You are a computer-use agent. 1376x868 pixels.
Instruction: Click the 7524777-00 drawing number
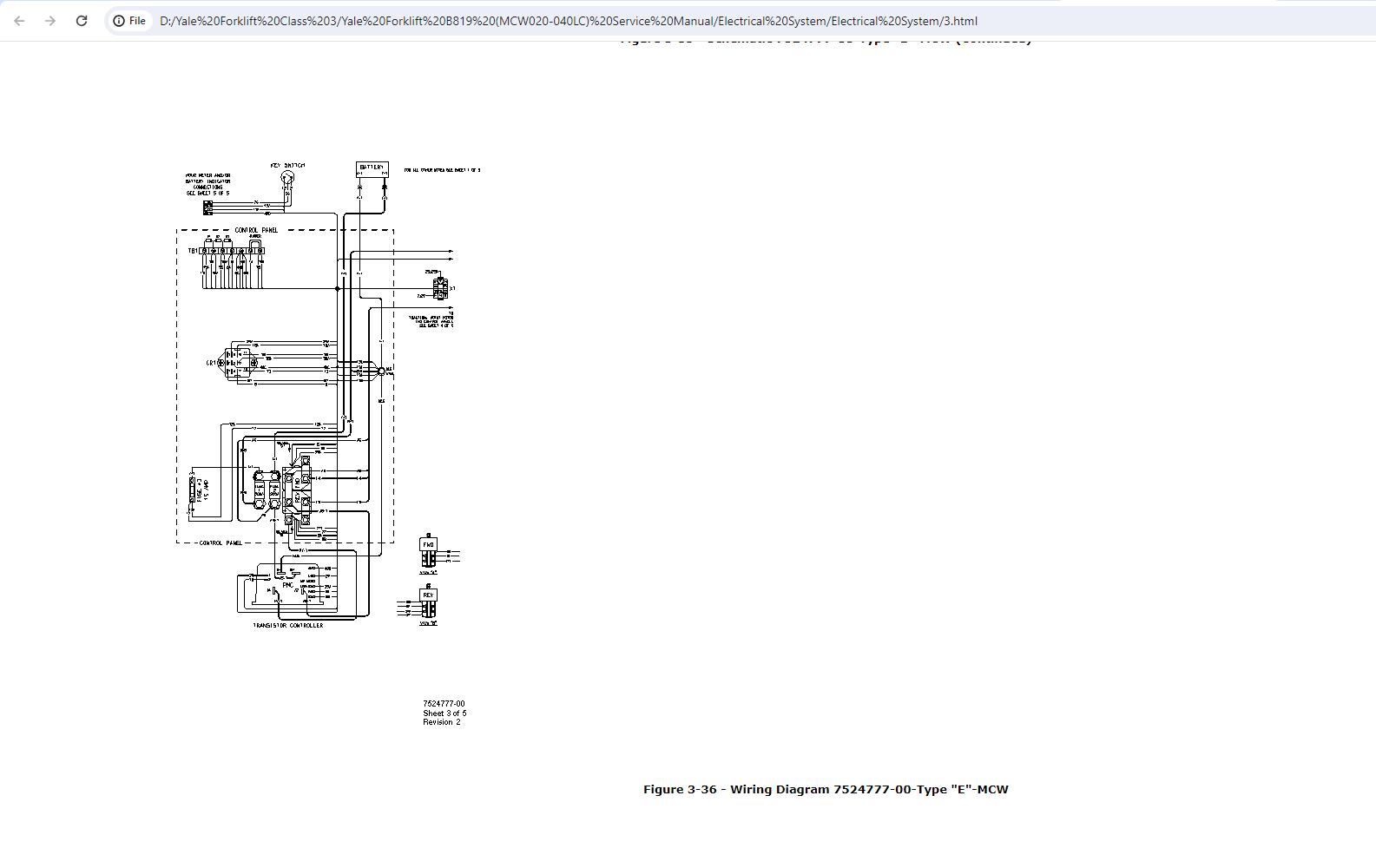(x=444, y=704)
